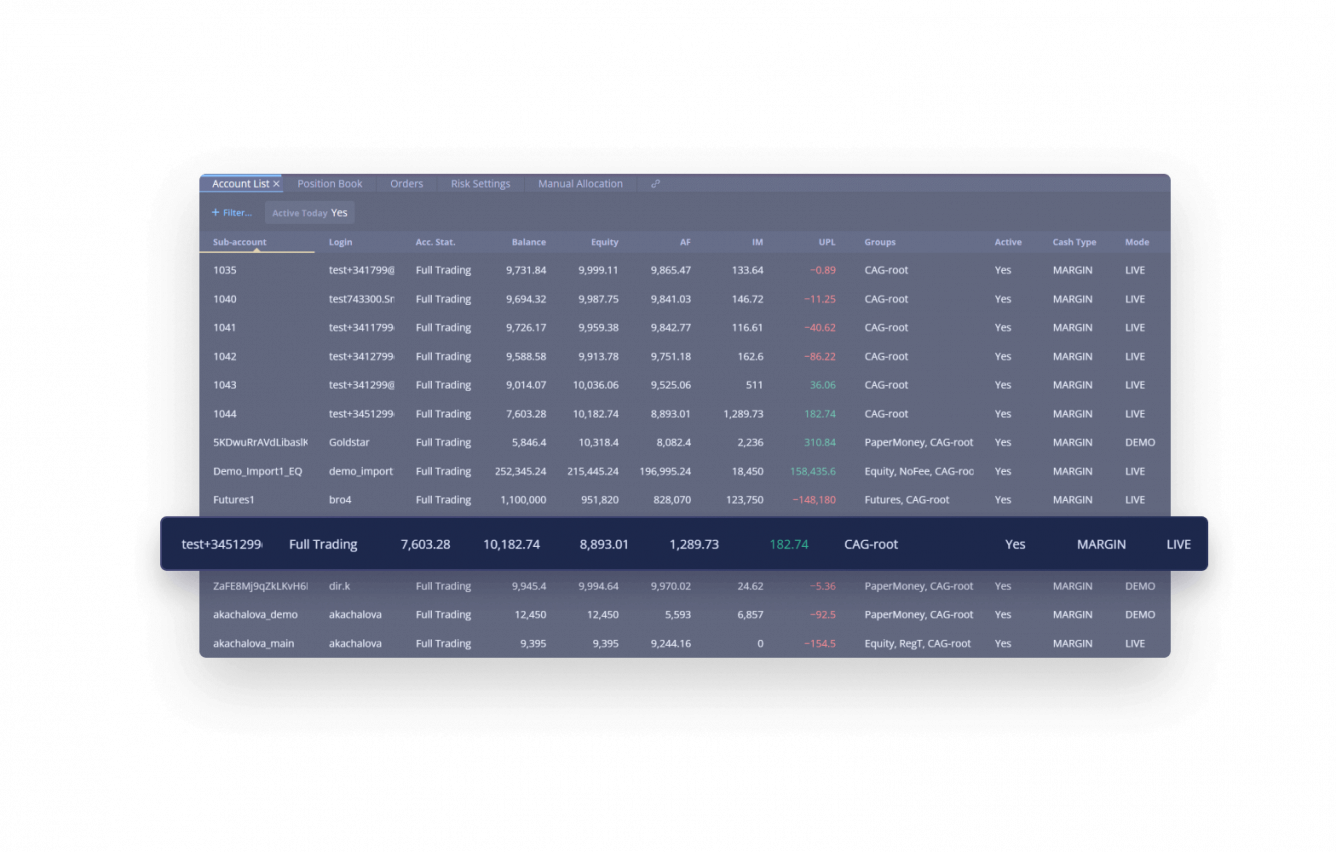Toggle the Active Today Yes filter chip
Image resolution: width=1336 pixels, height=852 pixels.
click(308, 212)
